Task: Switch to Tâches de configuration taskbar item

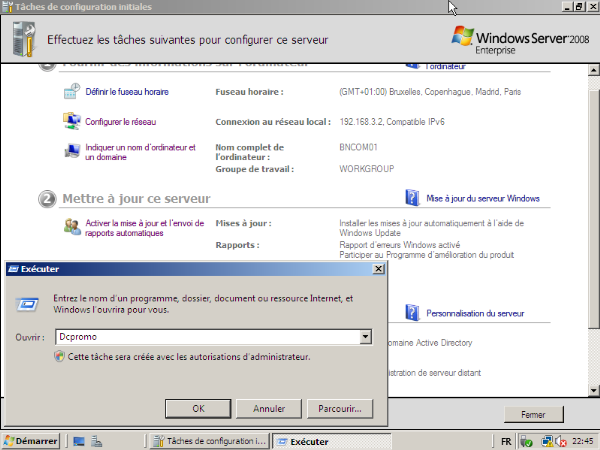Action: [210, 441]
